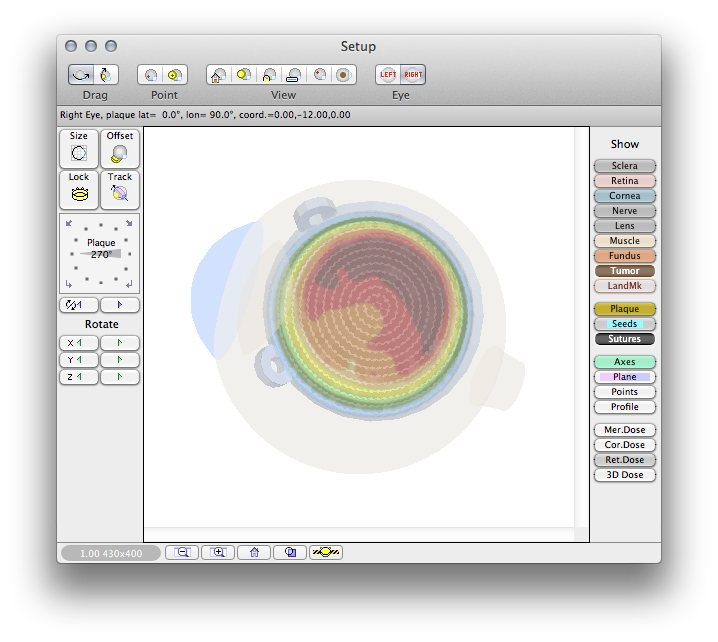Click the home view icon in bottom bar

pyautogui.click(x=254, y=552)
